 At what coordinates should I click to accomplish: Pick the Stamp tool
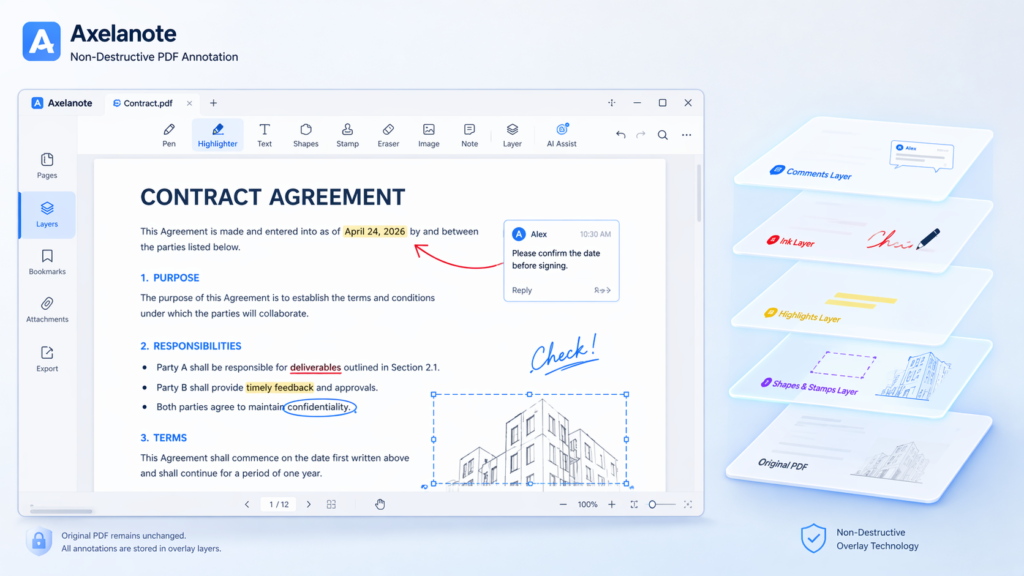(347, 134)
